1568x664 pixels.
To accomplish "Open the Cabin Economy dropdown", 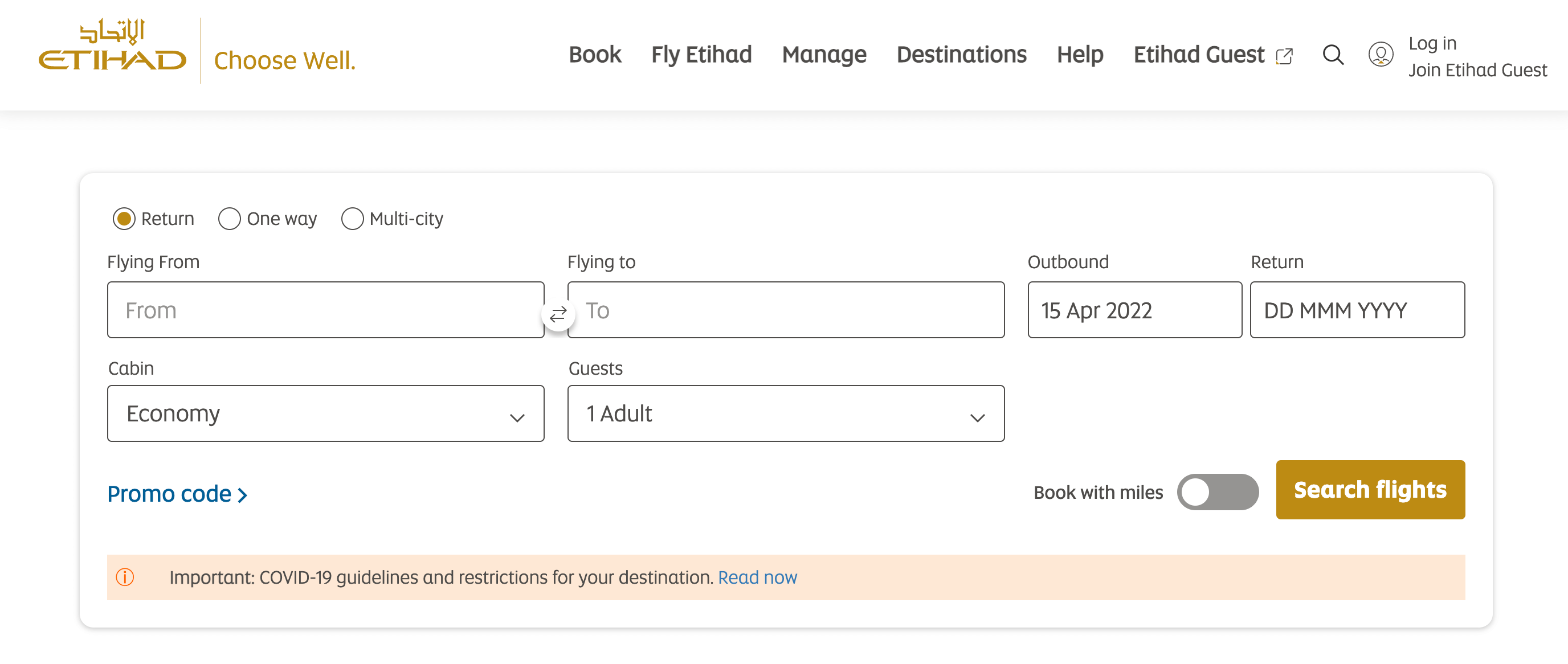I will tap(326, 413).
